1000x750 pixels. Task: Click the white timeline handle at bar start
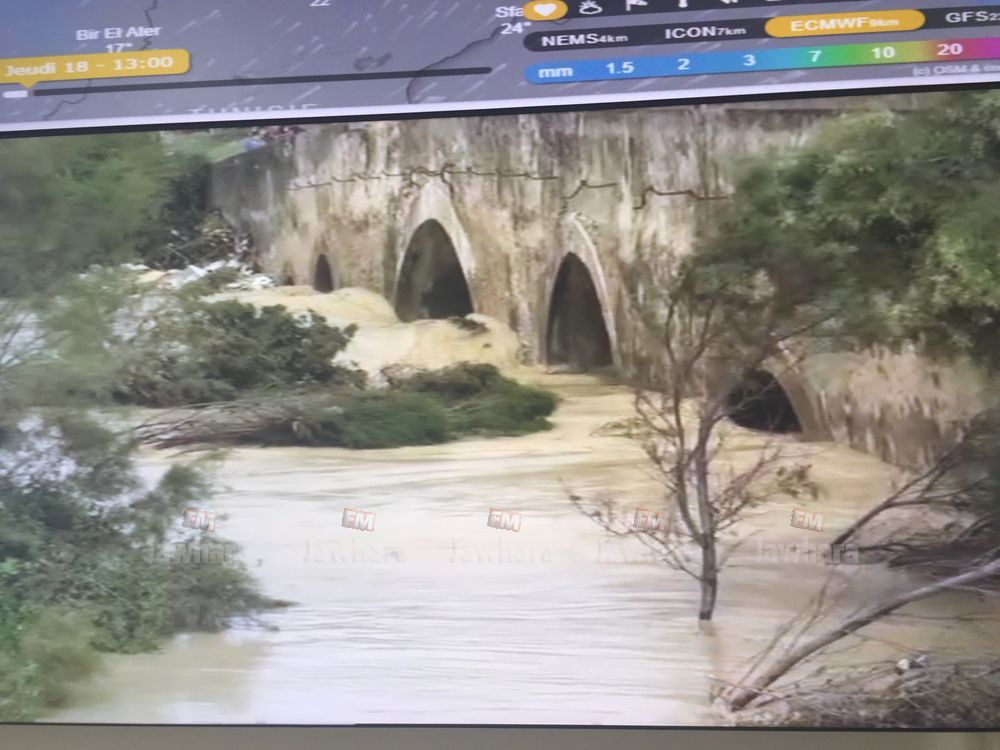(14, 94)
